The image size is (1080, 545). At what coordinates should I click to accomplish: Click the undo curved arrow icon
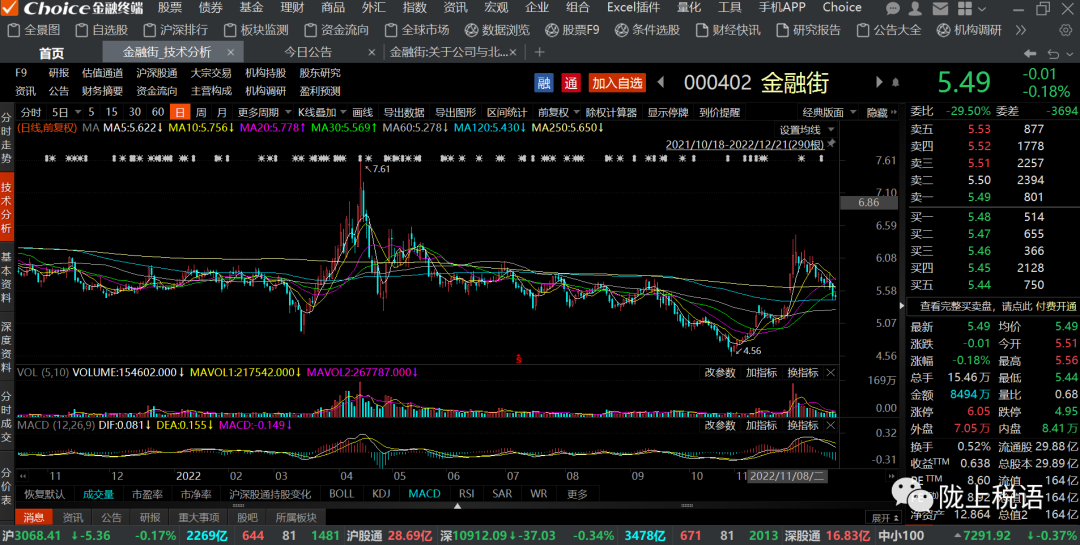(x=1053, y=53)
